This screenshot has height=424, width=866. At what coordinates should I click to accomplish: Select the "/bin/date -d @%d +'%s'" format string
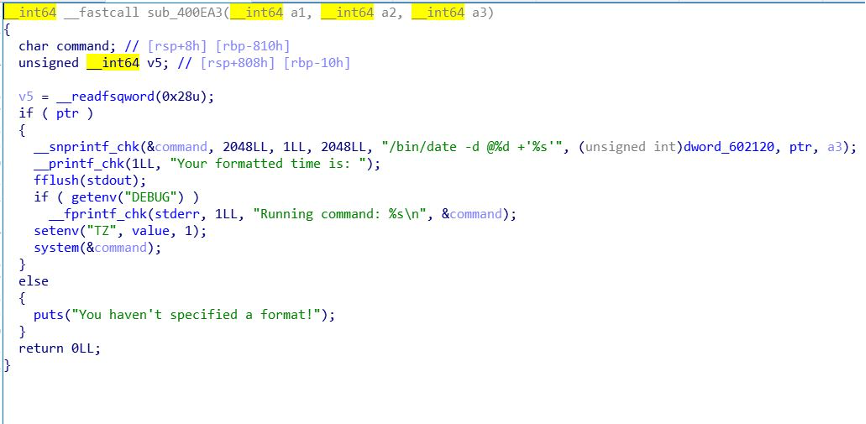474,147
